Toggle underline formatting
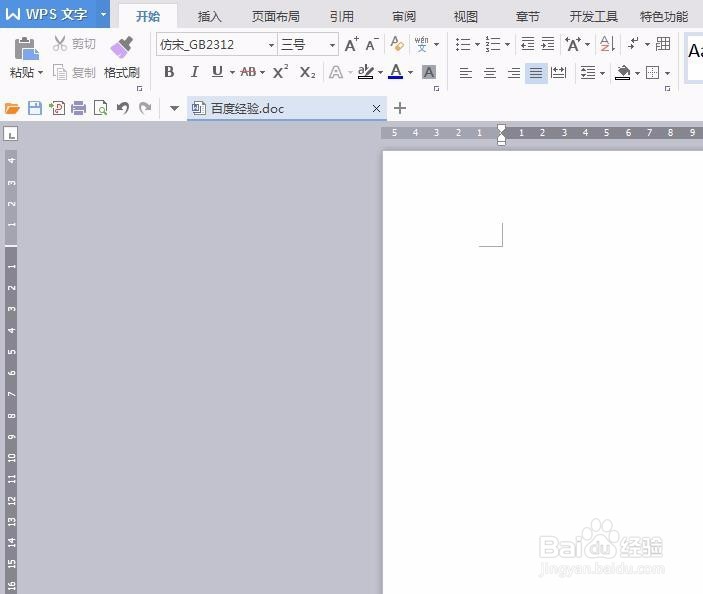The image size is (703, 594). click(217, 72)
